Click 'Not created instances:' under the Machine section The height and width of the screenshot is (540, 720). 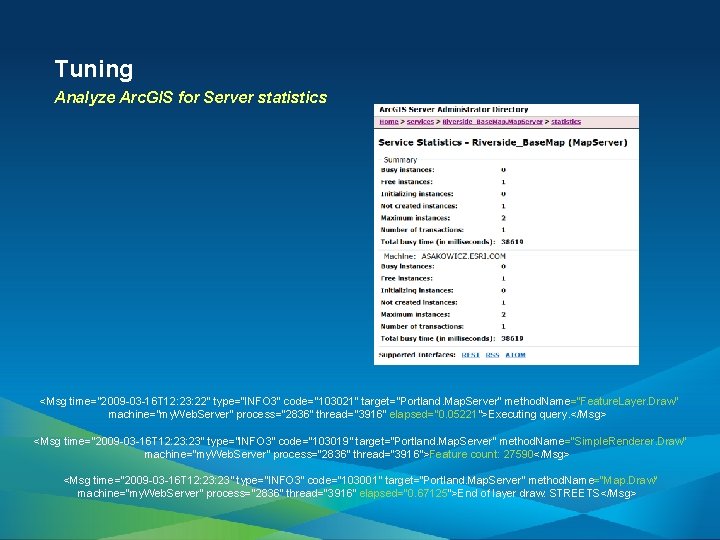419,302
